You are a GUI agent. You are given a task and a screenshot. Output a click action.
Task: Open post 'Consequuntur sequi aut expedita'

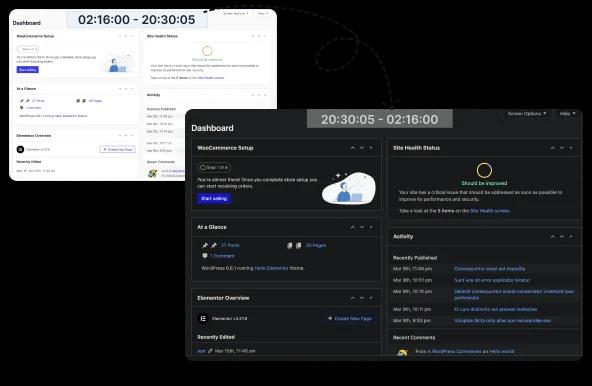tap(490, 269)
